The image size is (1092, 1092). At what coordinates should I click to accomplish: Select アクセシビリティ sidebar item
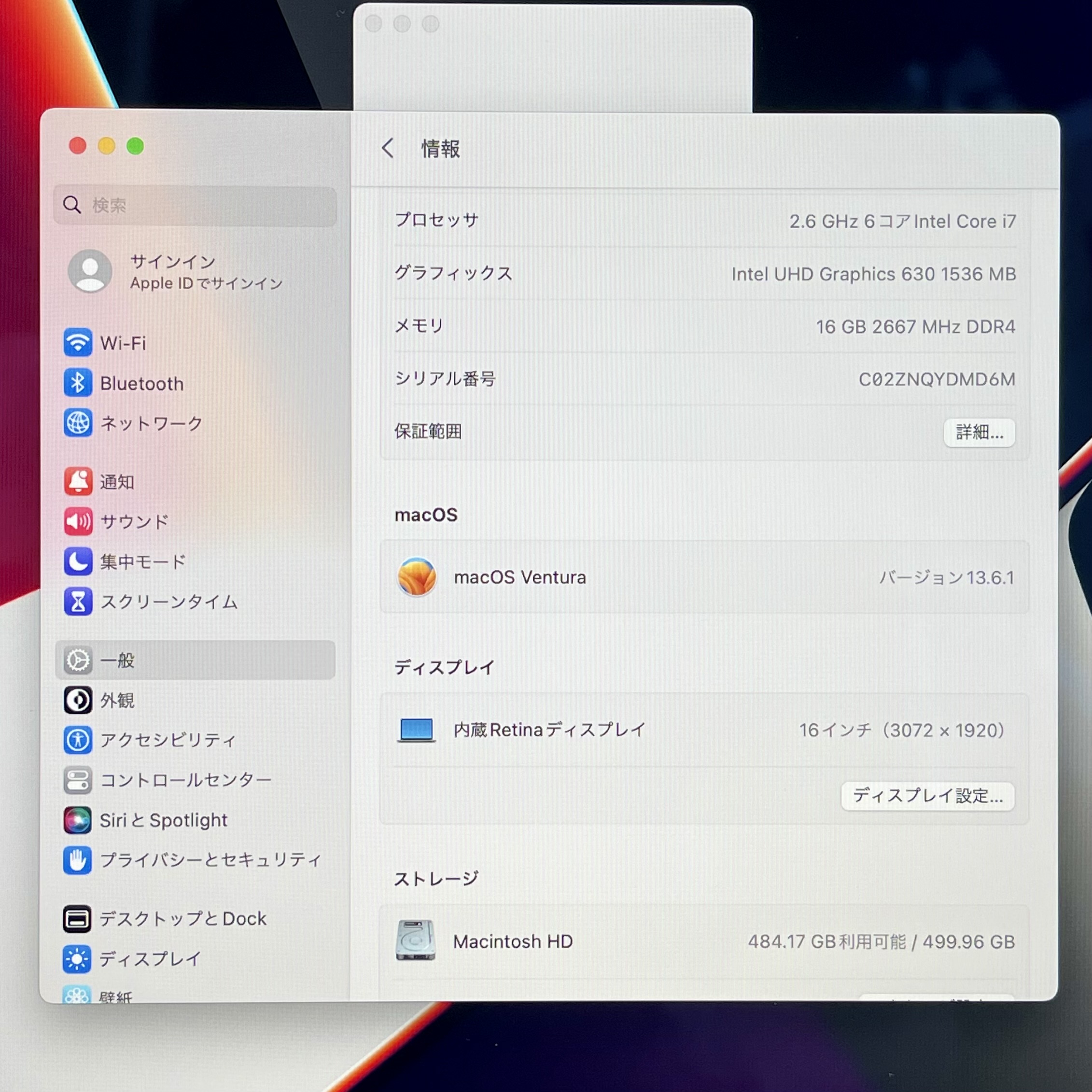point(168,740)
